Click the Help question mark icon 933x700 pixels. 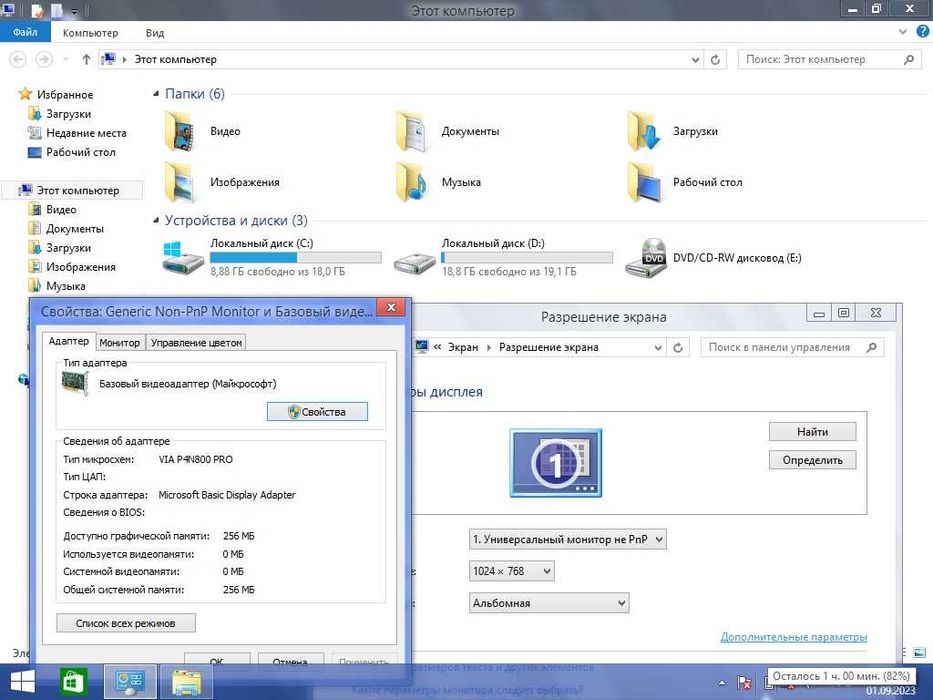(922, 33)
